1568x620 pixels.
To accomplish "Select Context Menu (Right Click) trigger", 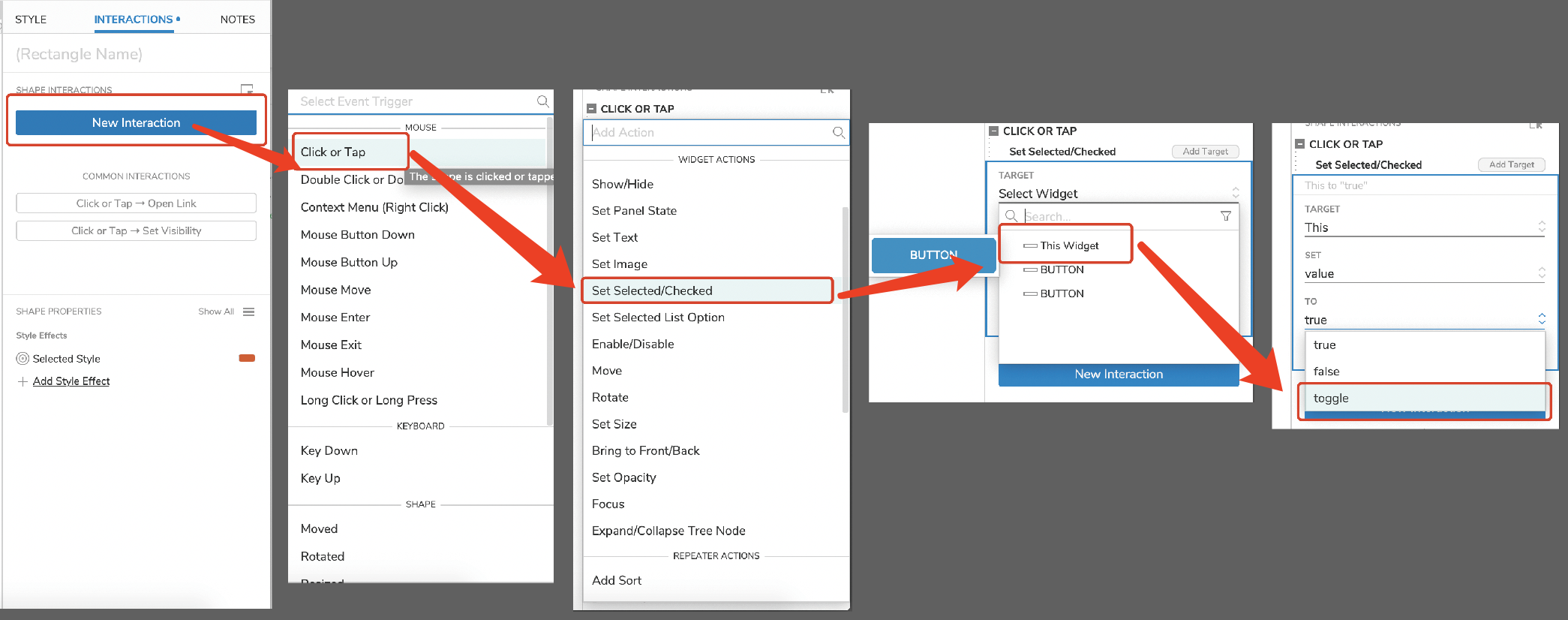I will [x=374, y=207].
